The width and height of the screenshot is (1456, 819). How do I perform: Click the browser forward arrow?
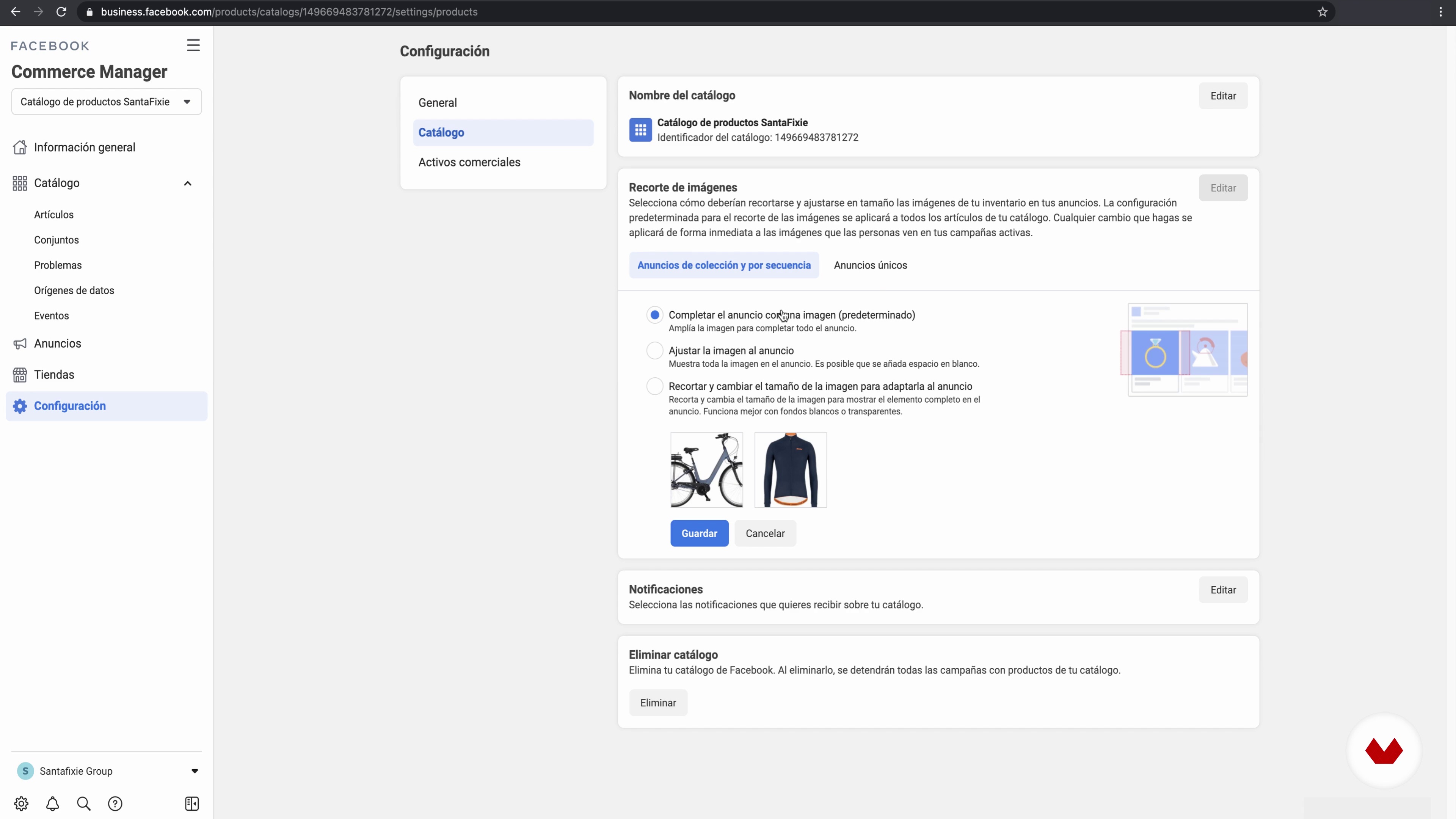tap(38, 12)
